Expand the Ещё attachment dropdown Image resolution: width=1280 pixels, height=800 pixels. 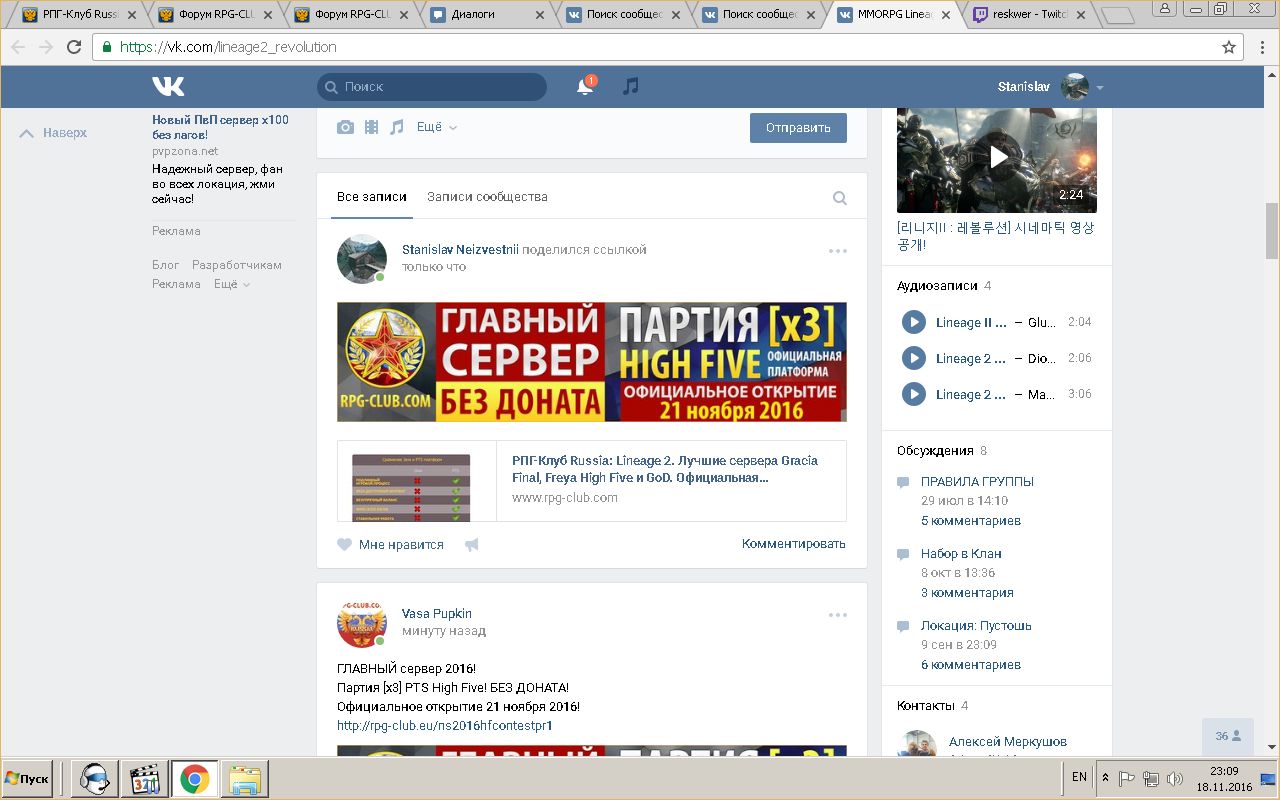tap(436, 127)
